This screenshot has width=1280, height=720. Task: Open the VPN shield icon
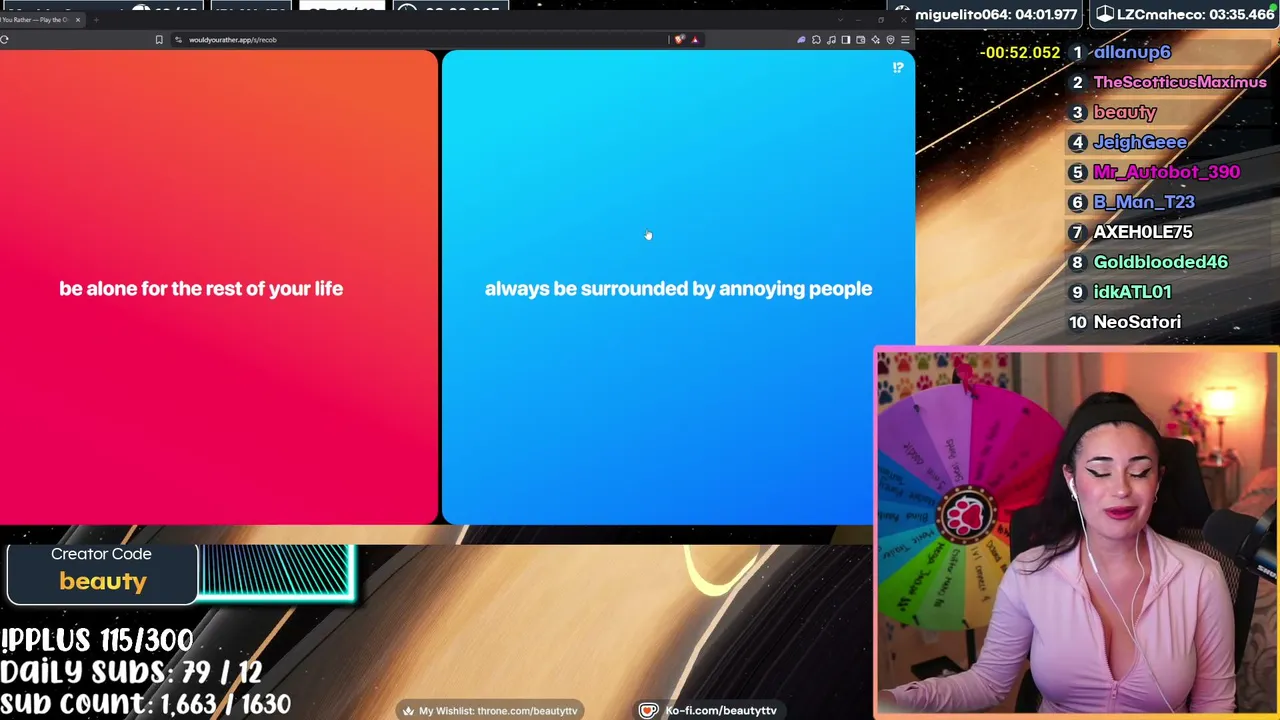pyautogui.click(x=891, y=40)
